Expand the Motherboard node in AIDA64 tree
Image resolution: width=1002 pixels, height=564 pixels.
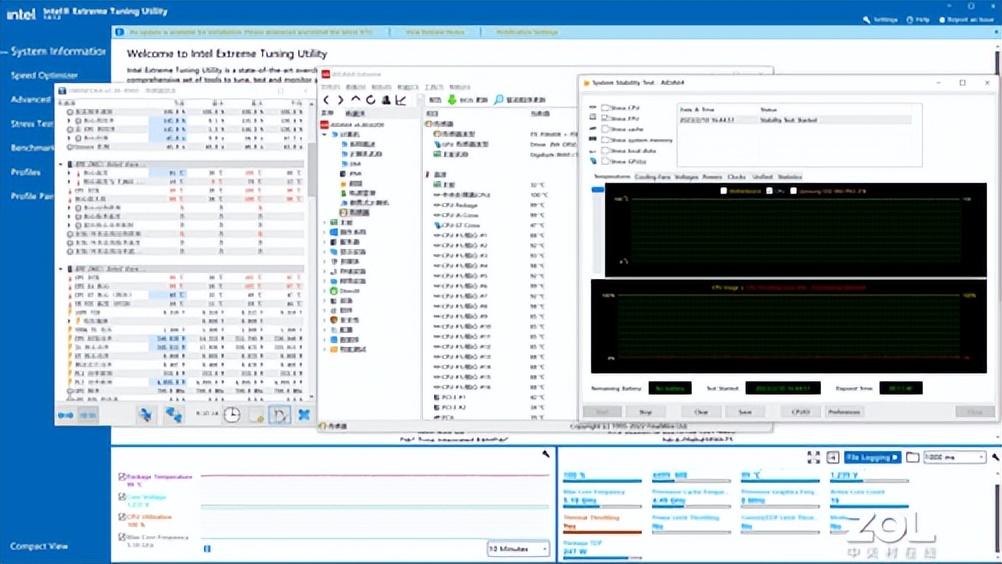tap(325, 223)
